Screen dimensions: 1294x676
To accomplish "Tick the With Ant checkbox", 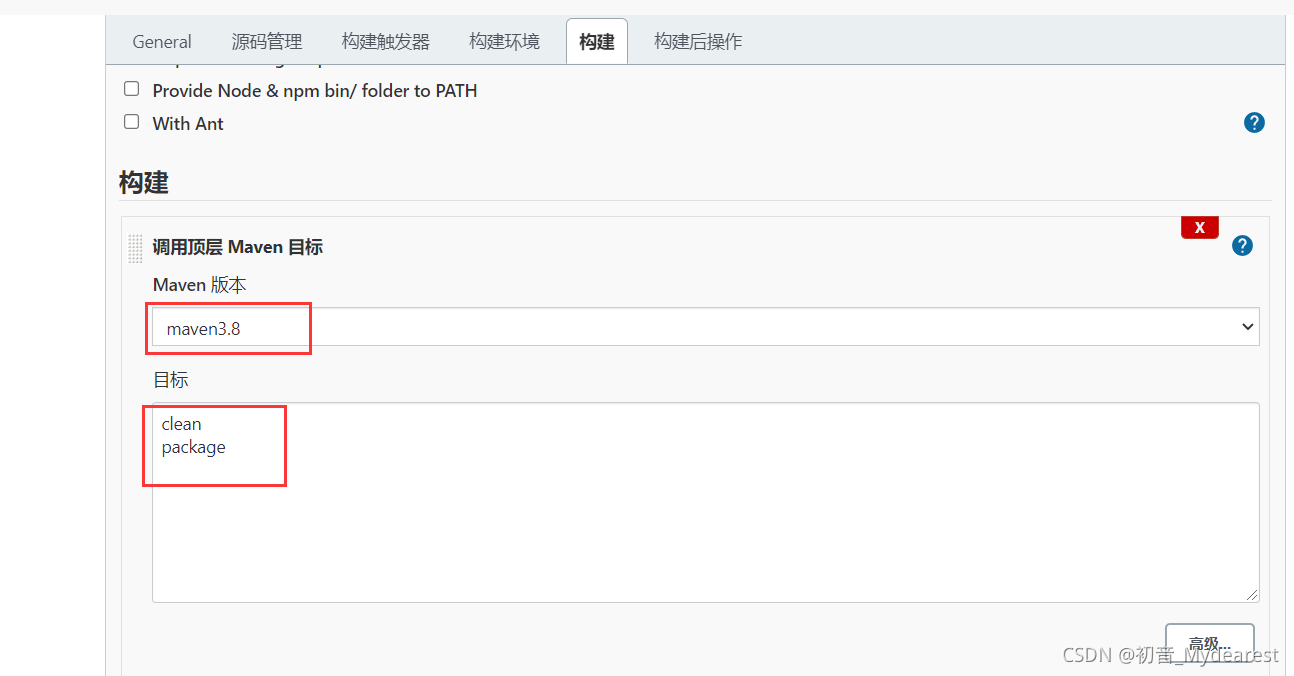I will pyautogui.click(x=131, y=122).
